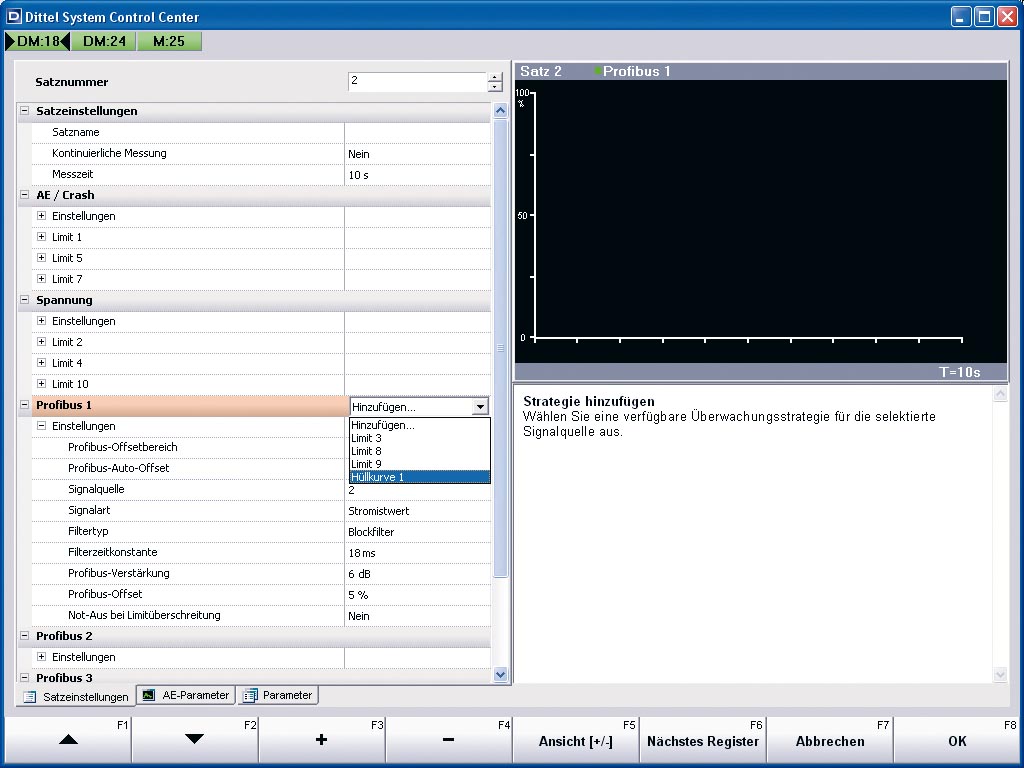Click the F4 minus button
1024x768 pixels.
(x=448, y=740)
